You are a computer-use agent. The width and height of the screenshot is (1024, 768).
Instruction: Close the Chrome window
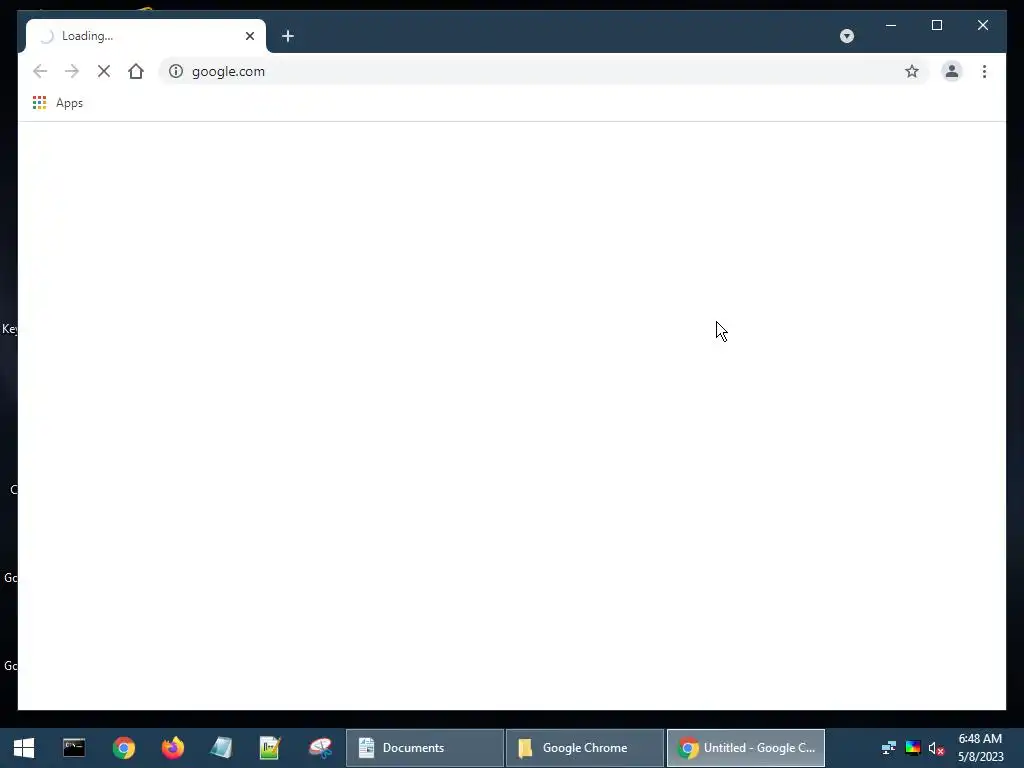point(982,25)
